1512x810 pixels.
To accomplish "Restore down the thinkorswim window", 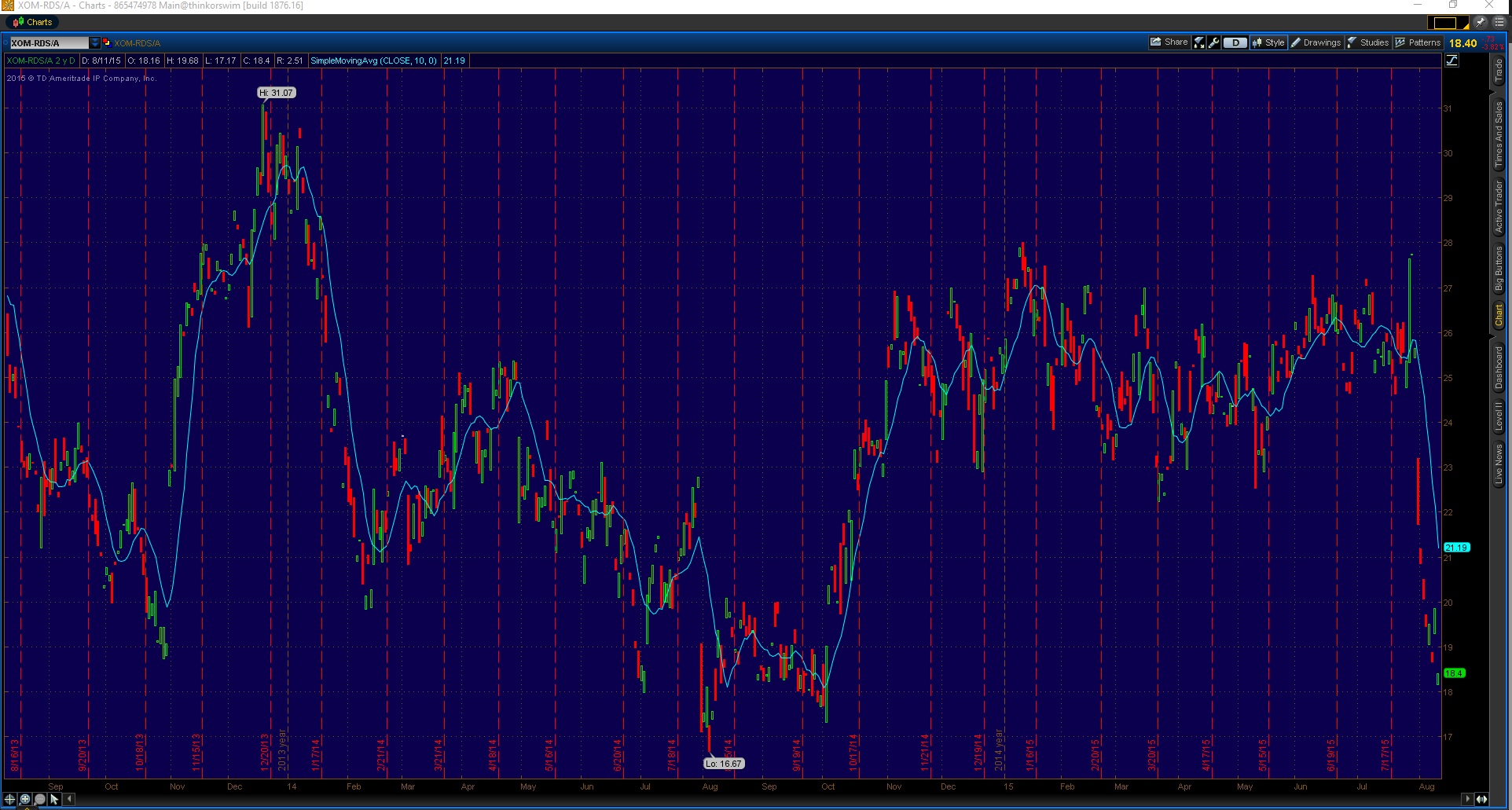I will [1453, 5].
